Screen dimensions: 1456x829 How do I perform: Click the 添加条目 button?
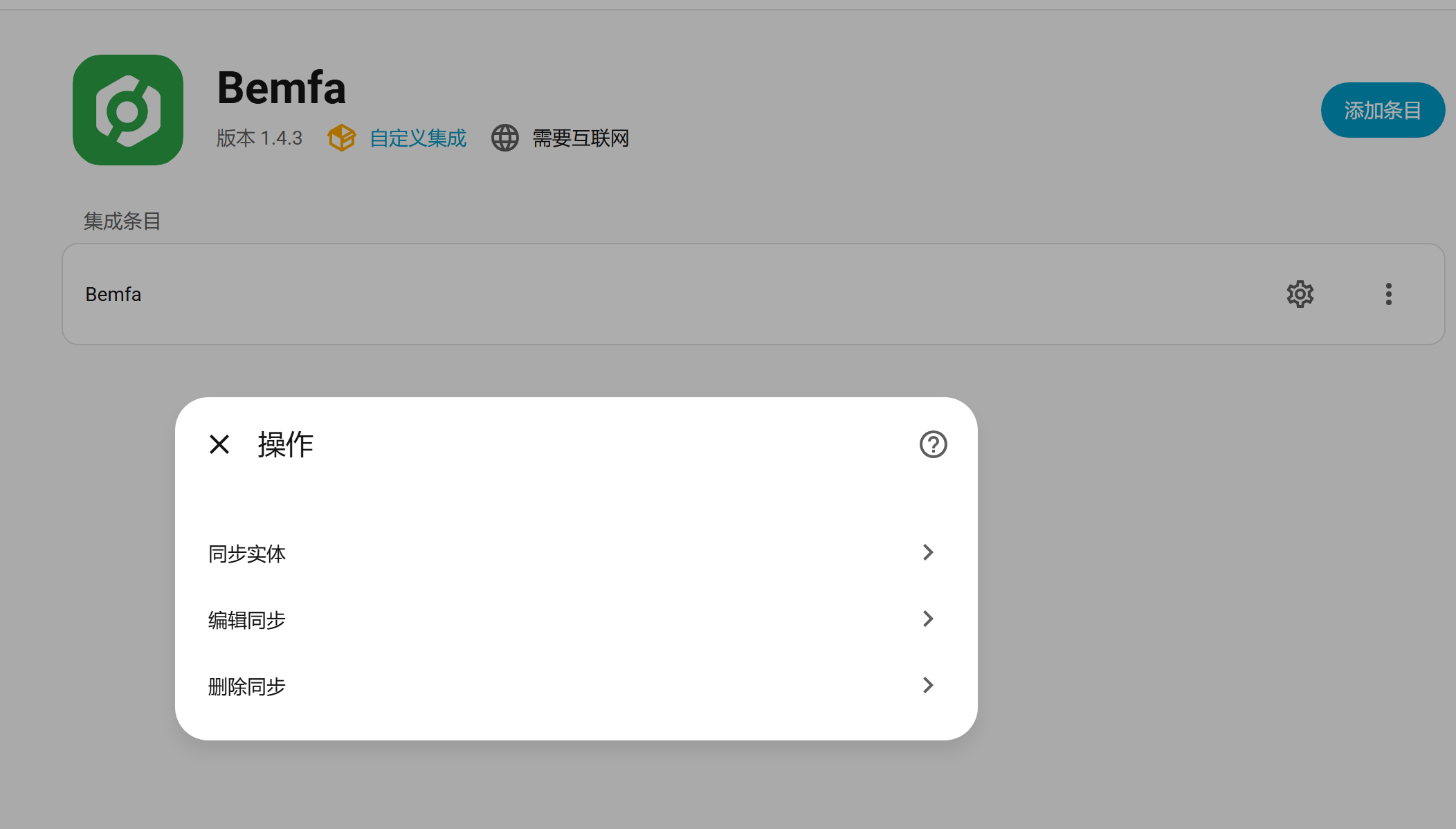(1383, 110)
